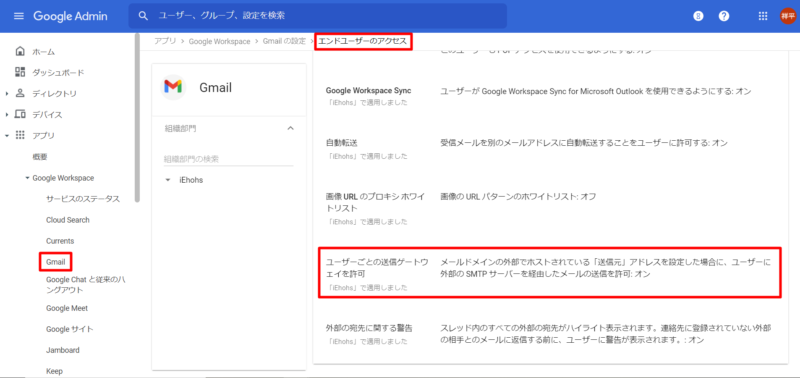Click the directory person icon
This screenshot has width=800, height=378.
point(20,93)
